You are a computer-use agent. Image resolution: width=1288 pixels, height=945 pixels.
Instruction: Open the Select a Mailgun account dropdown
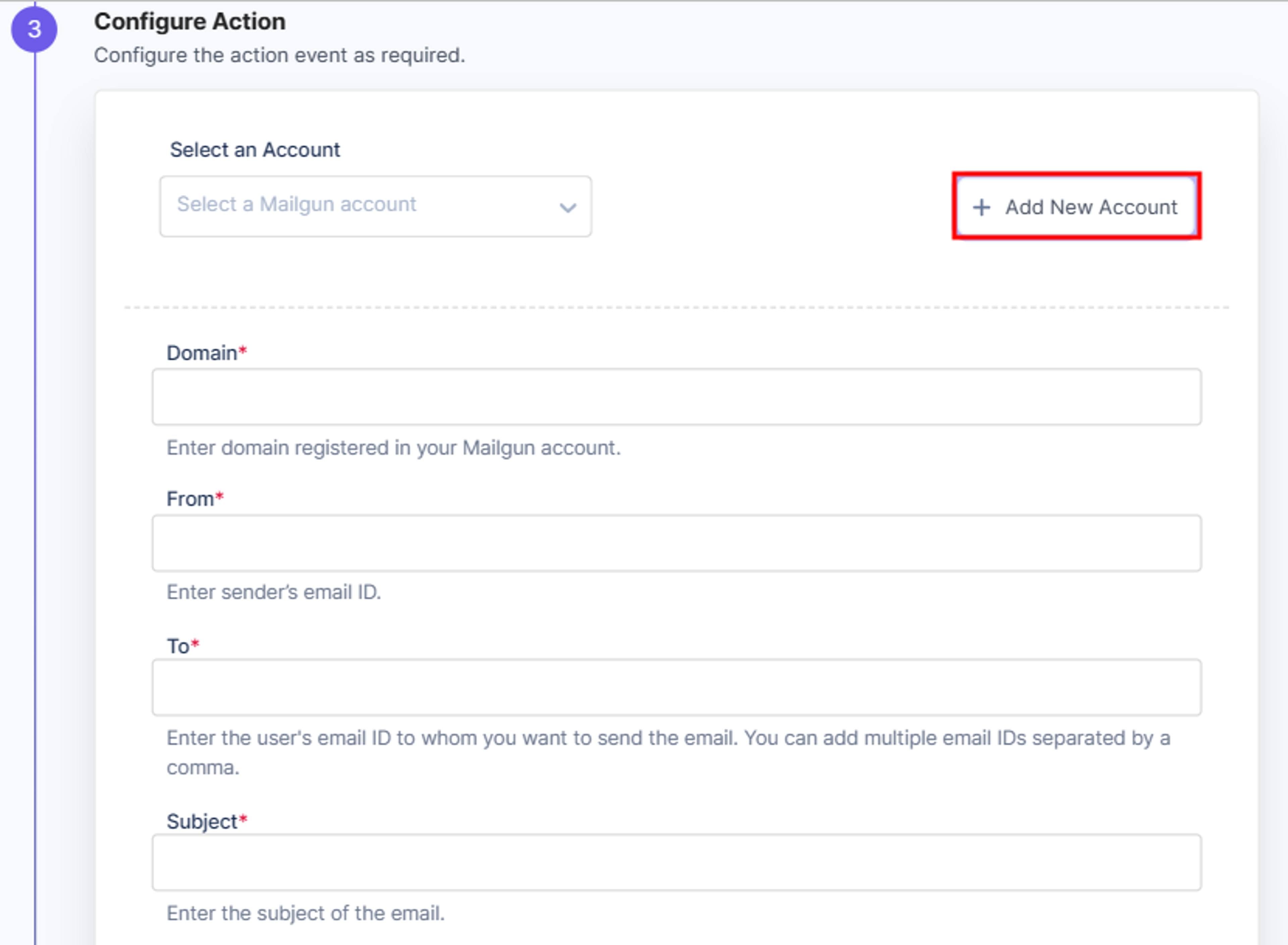[376, 207]
